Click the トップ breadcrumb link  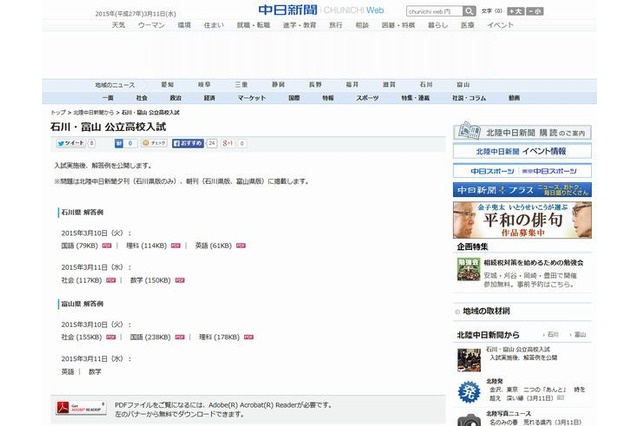point(58,112)
